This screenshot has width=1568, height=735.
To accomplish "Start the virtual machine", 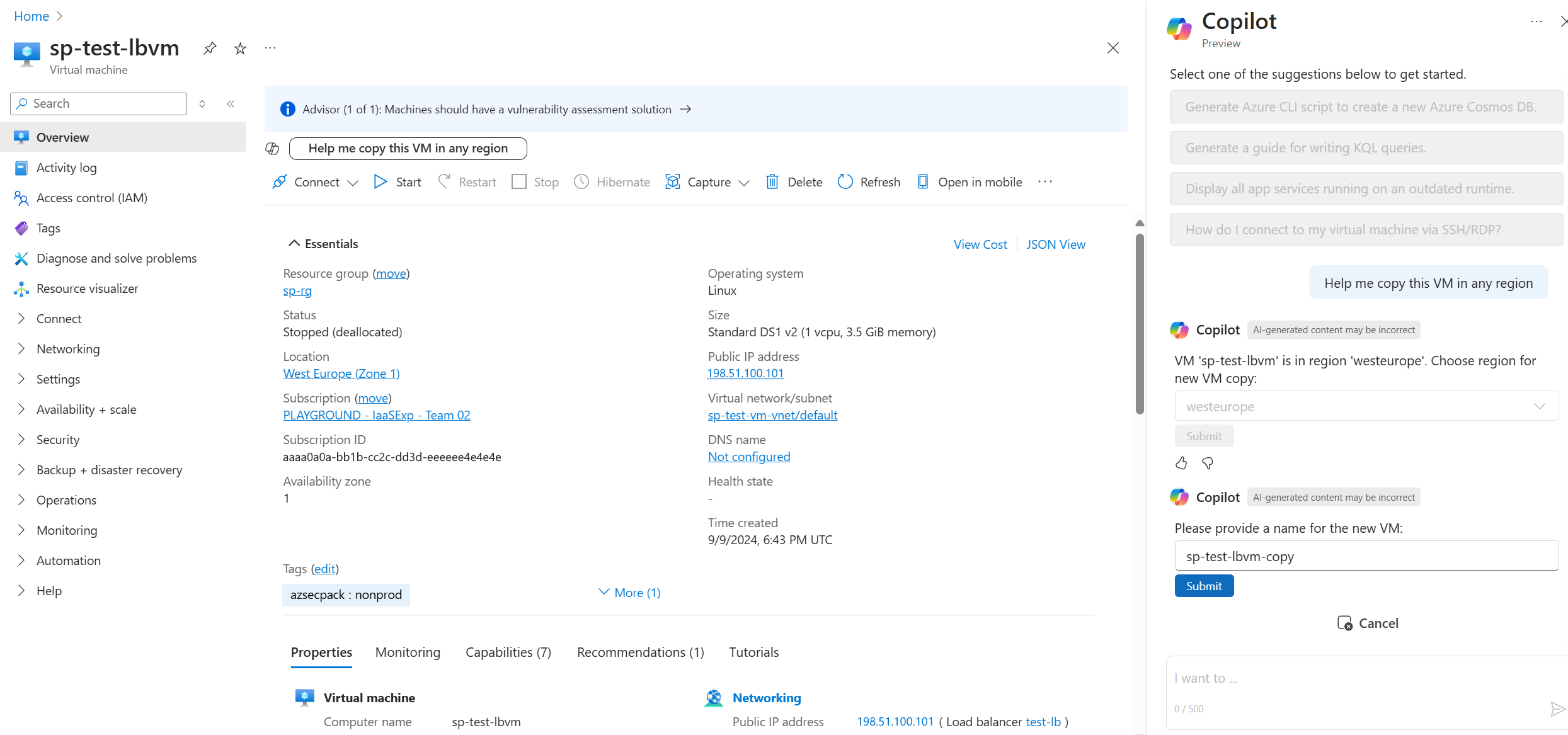I will click(x=398, y=182).
